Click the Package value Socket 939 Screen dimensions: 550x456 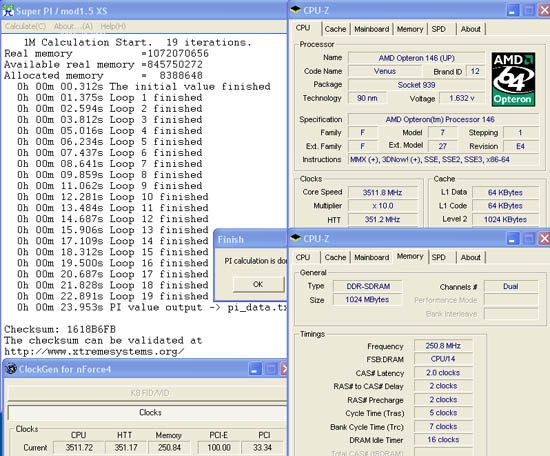pos(416,85)
